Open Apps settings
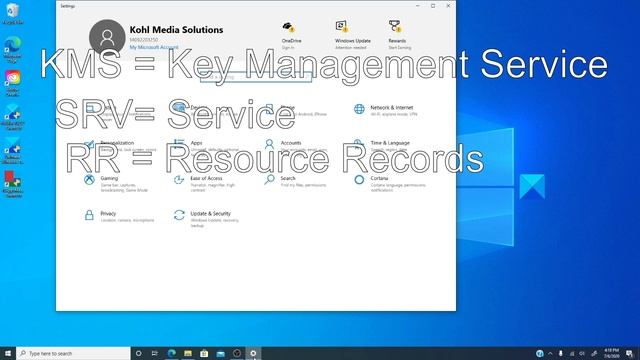The width and height of the screenshot is (640, 360). click(x=206, y=146)
